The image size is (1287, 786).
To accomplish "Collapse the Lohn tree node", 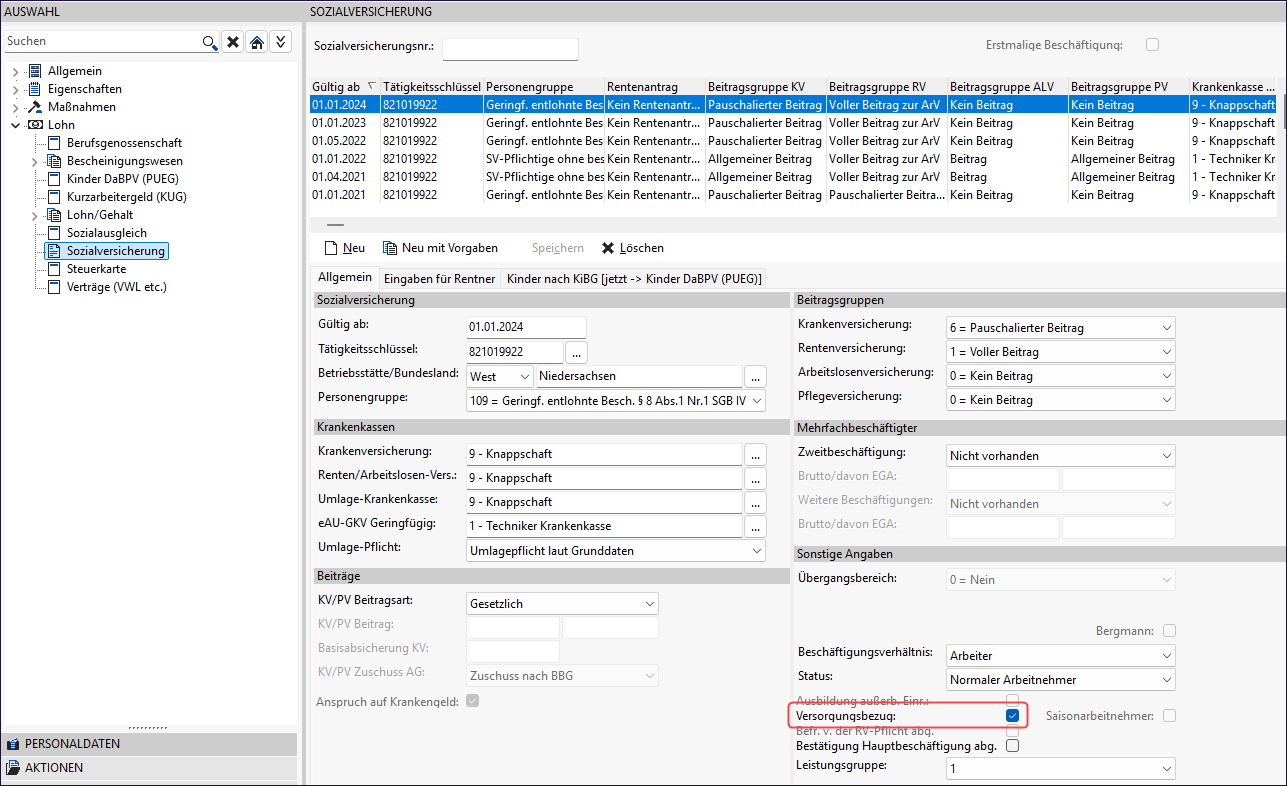I will pyautogui.click(x=15, y=125).
